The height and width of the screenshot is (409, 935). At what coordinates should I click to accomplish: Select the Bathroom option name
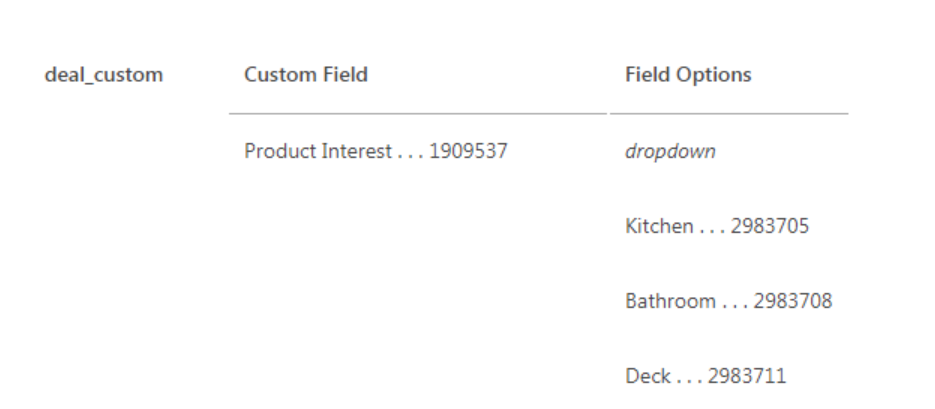pyautogui.click(x=667, y=301)
